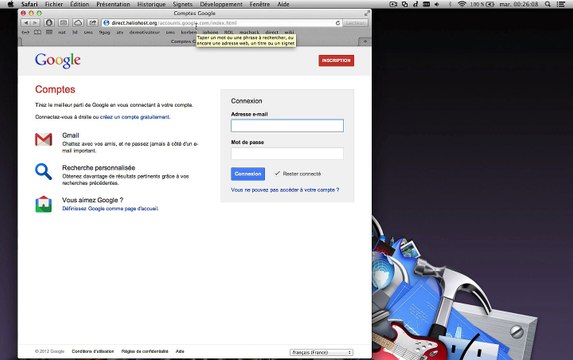Click the Comptes heading
Screen dimensions: 573x360
point(55,90)
